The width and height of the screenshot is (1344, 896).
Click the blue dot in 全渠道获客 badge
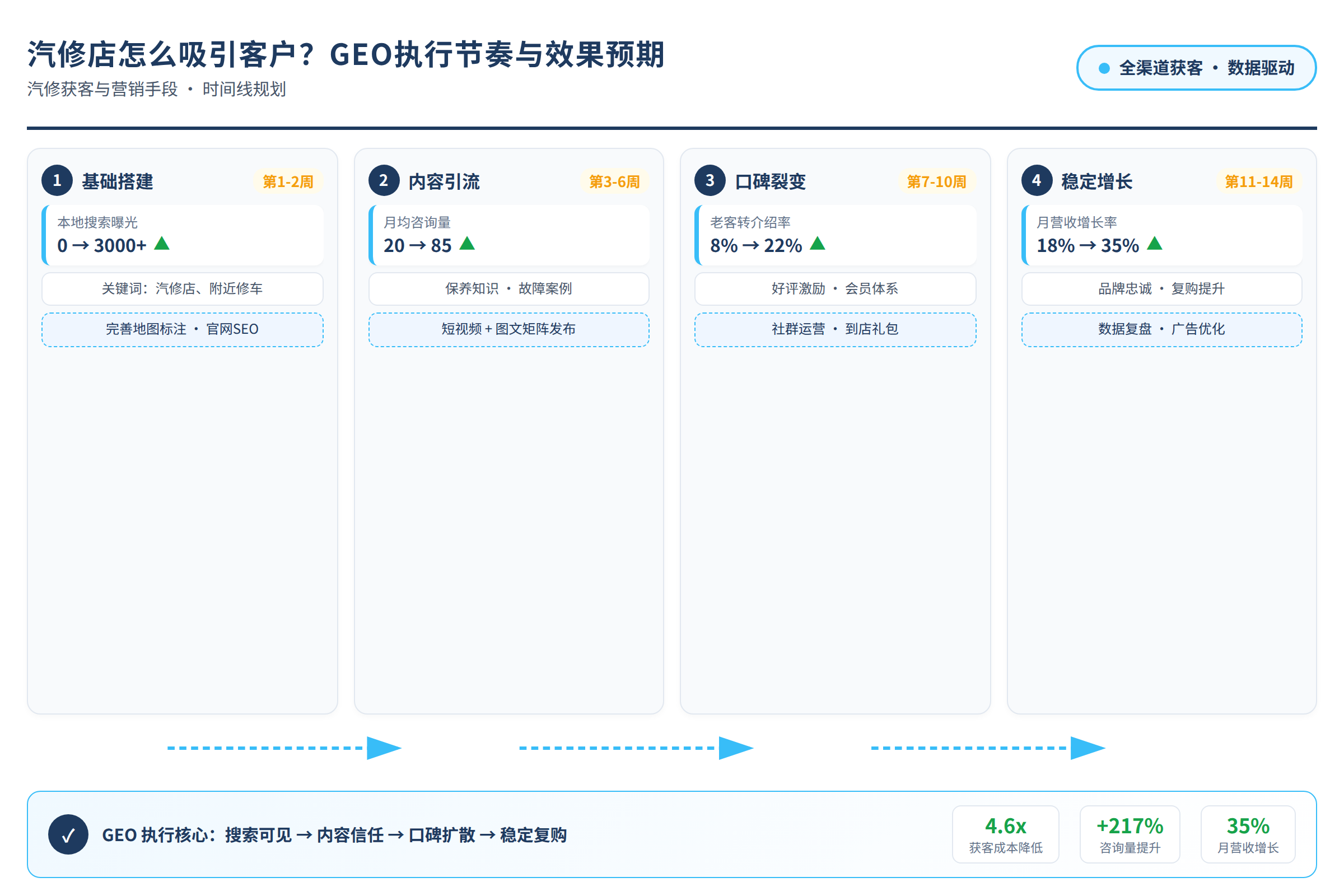[1104, 68]
